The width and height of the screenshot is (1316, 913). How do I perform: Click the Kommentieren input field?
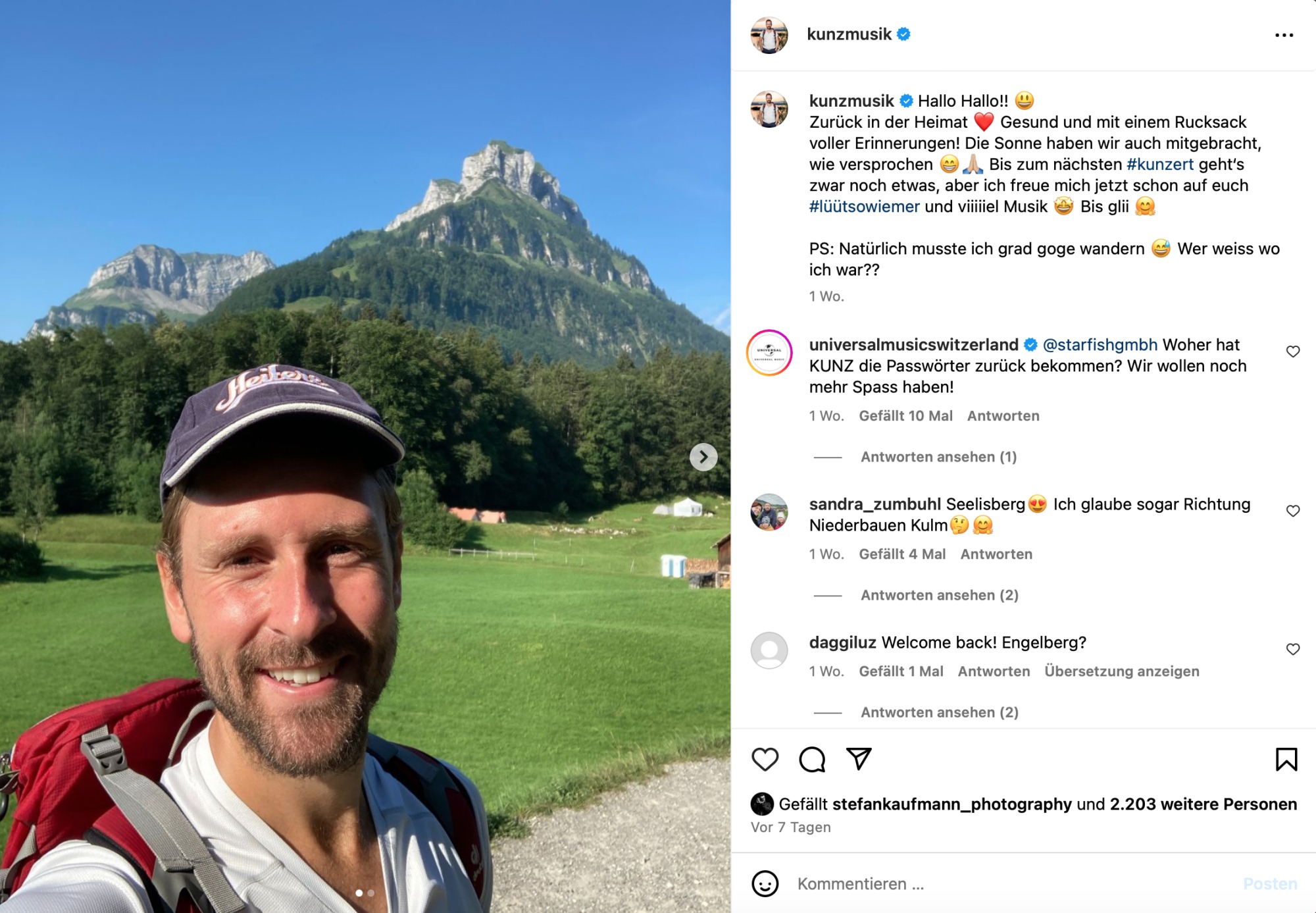[1013, 883]
